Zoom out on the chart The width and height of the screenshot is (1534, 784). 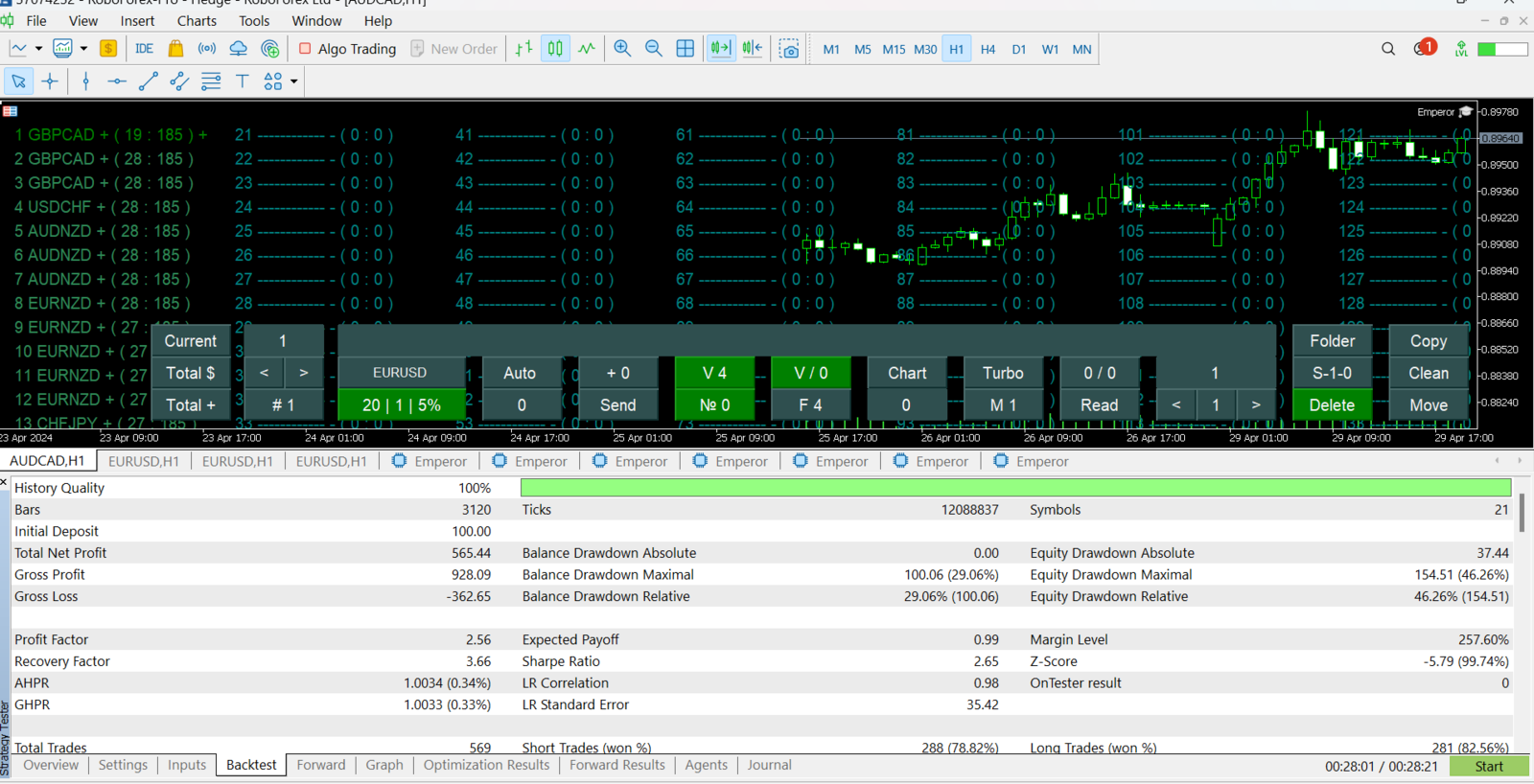point(654,49)
